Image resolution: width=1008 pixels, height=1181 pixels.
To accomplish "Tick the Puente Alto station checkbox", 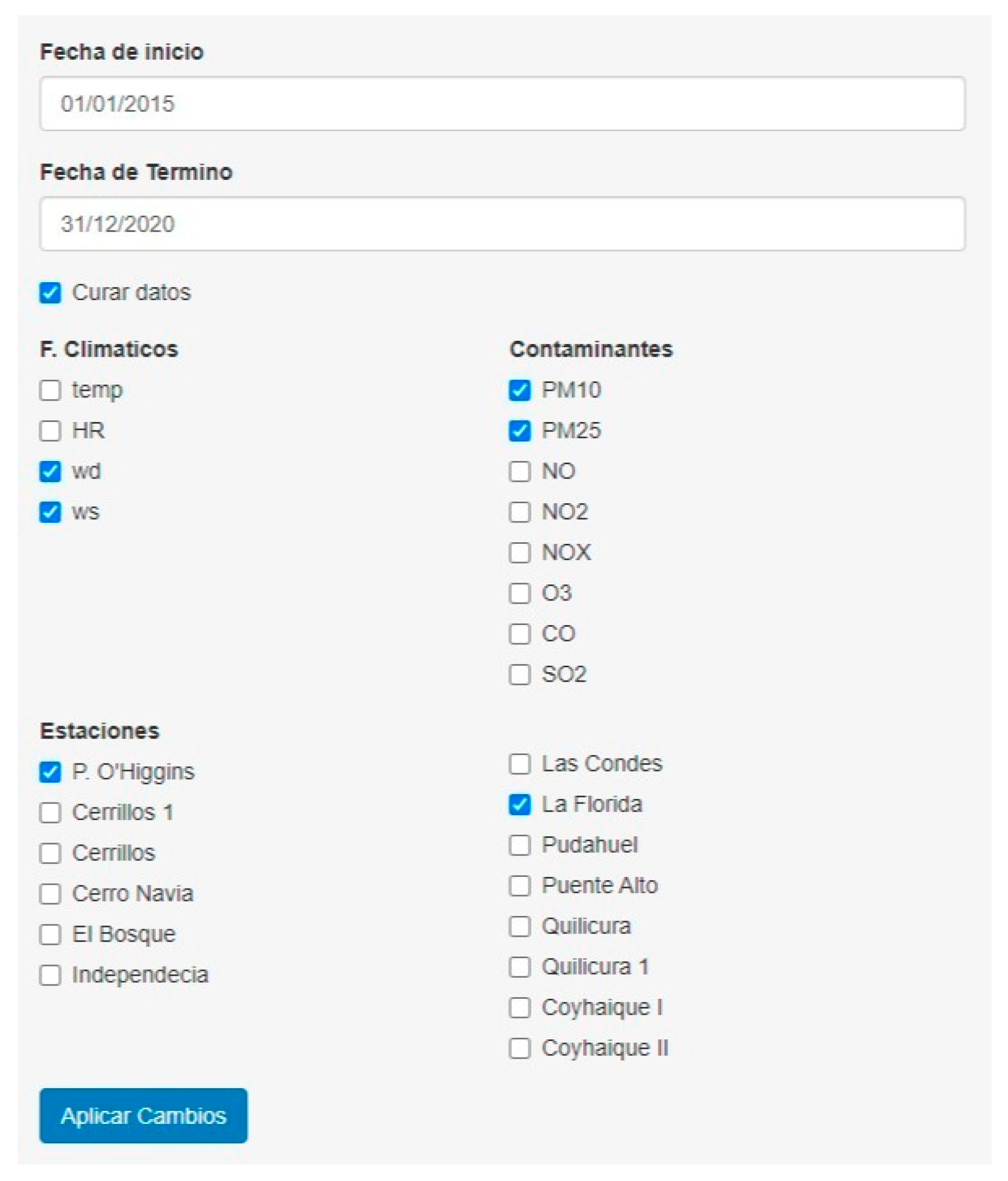I will tap(519, 886).
